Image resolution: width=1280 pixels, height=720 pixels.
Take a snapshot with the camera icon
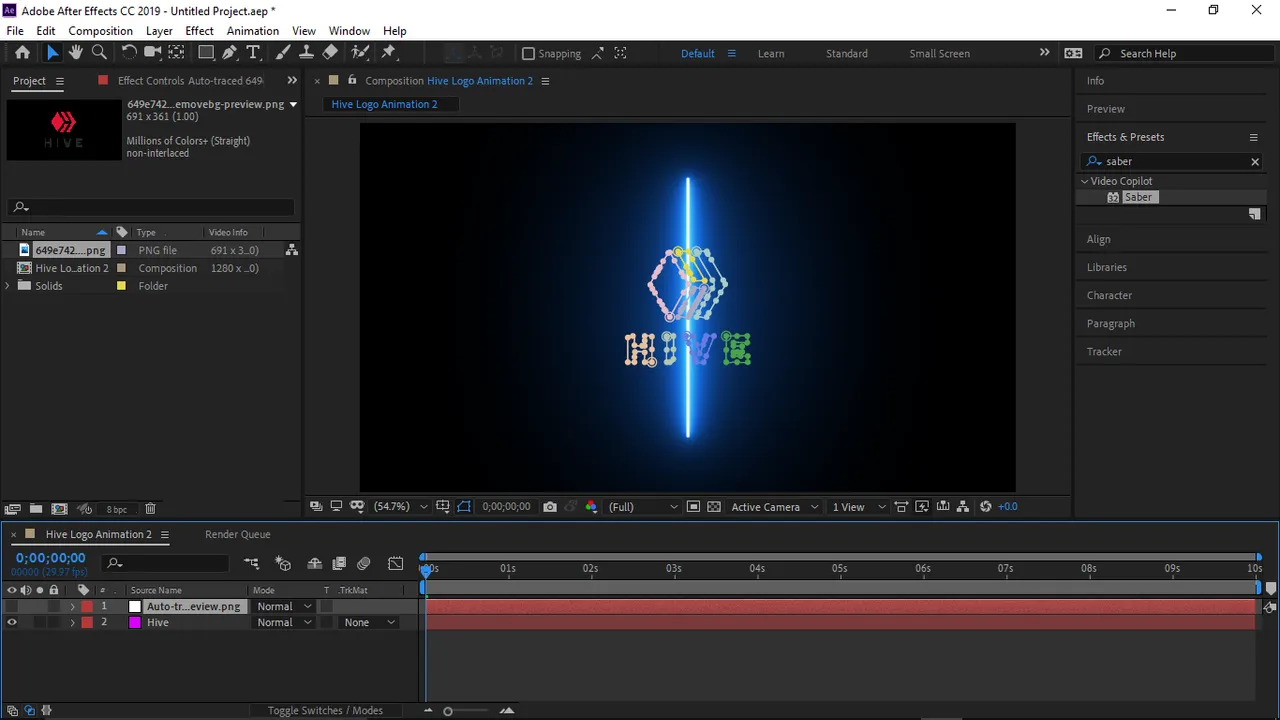(550, 507)
